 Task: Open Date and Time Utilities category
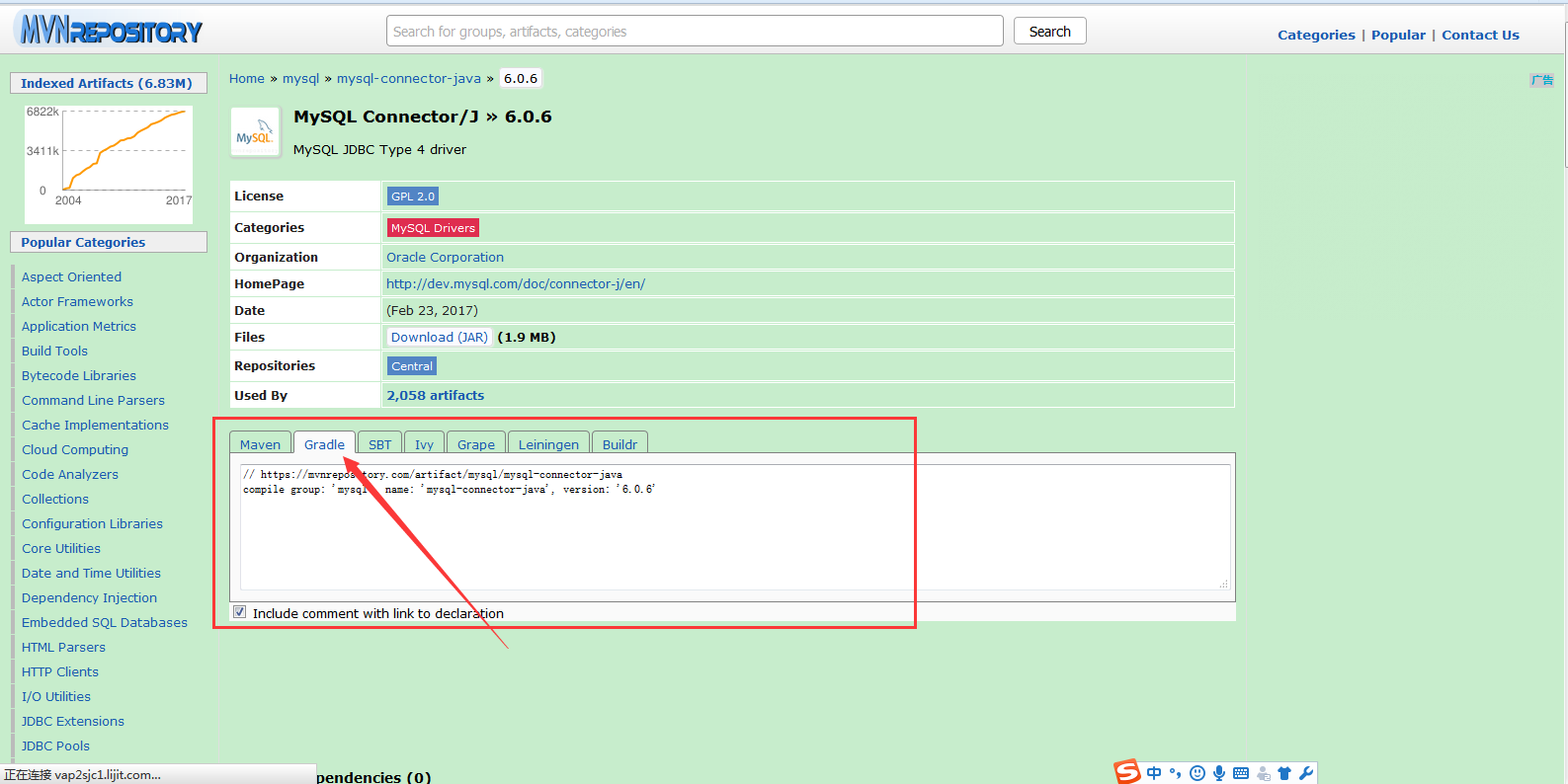tap(91, 573)
